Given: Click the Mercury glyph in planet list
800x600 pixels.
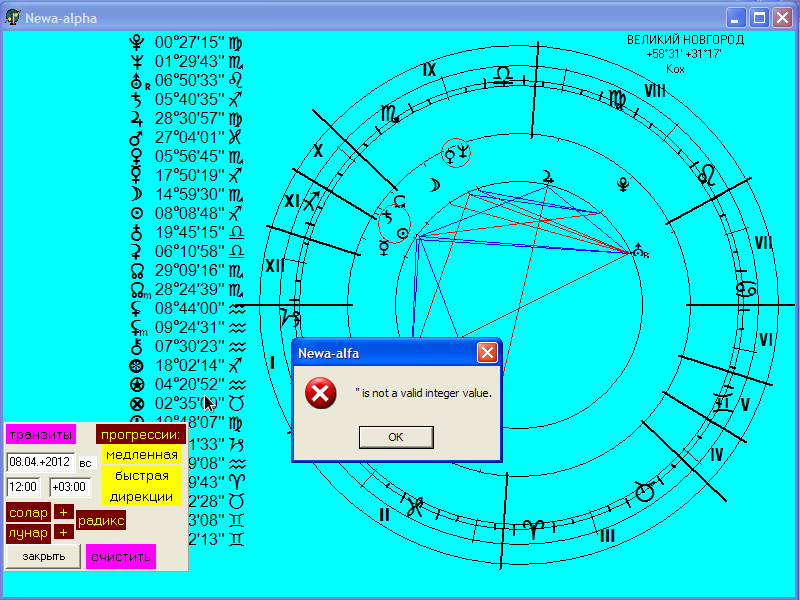Looking at the screenshot, I should click(x=137, y=175).
